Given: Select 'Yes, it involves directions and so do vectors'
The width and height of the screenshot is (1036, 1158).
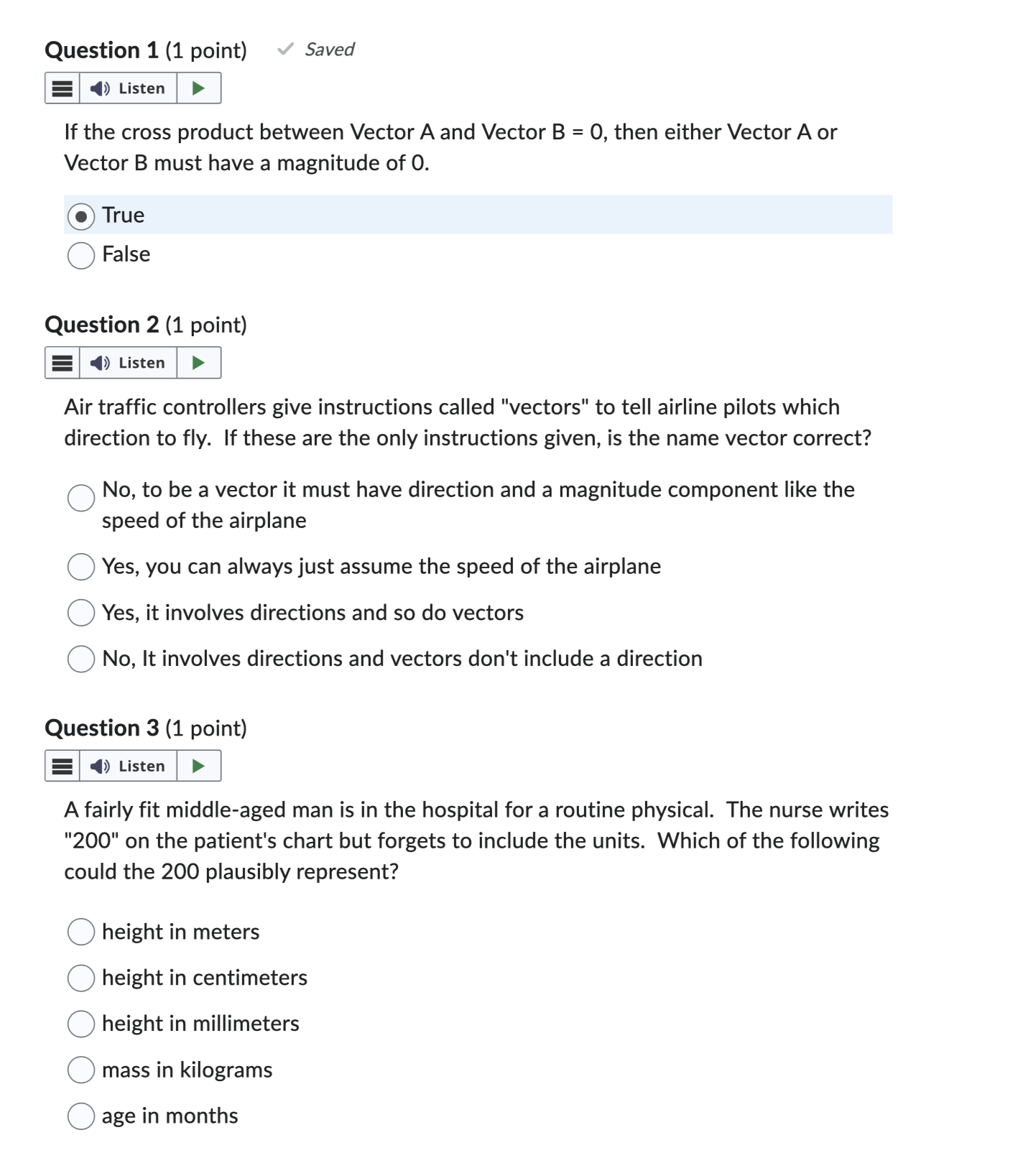Looking at the screenshot, I should pyautogui.click(x=81, y=613).
